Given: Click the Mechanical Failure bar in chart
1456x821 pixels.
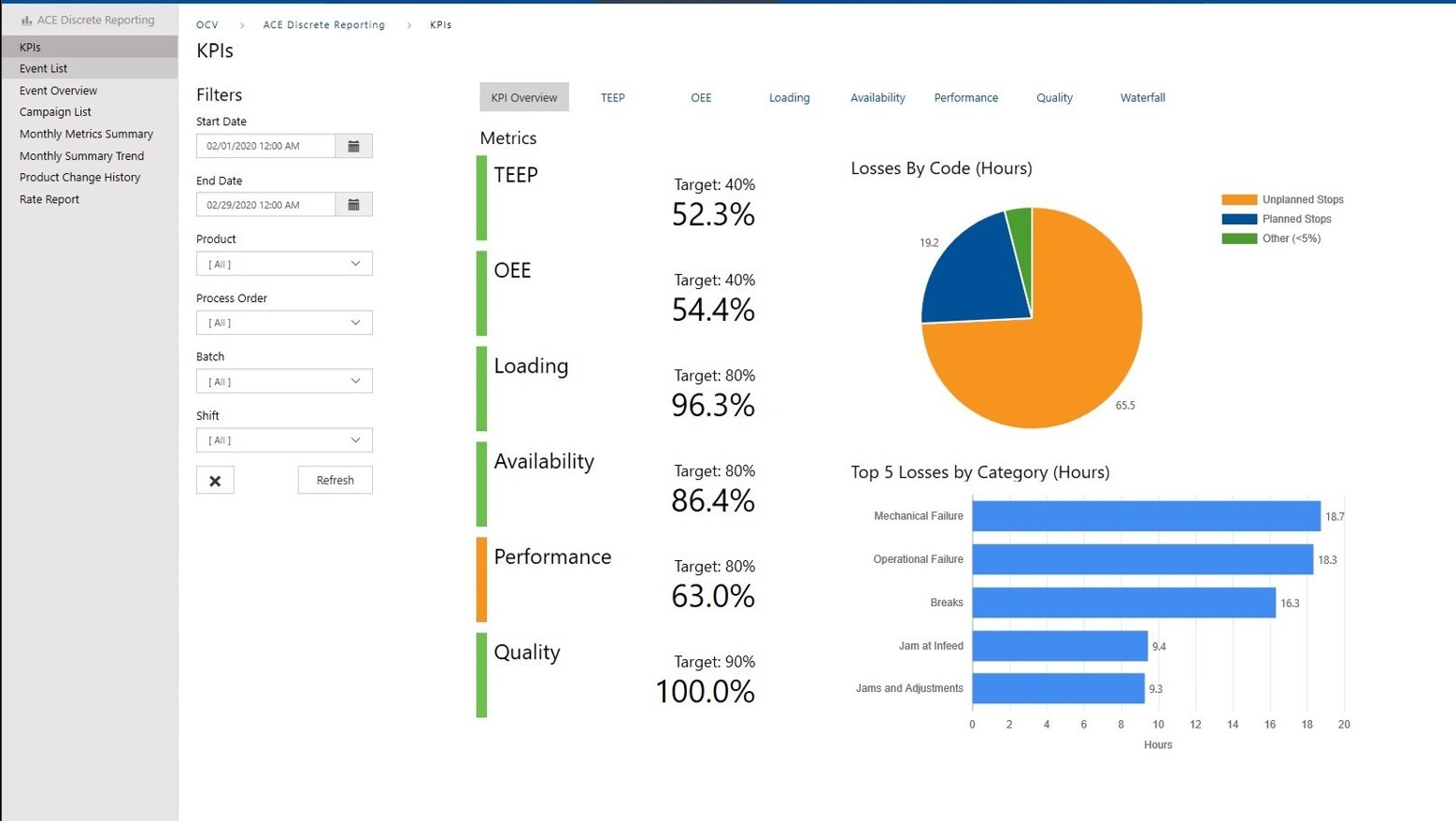Looking at the screenshot, I should tap(1146, 516).
